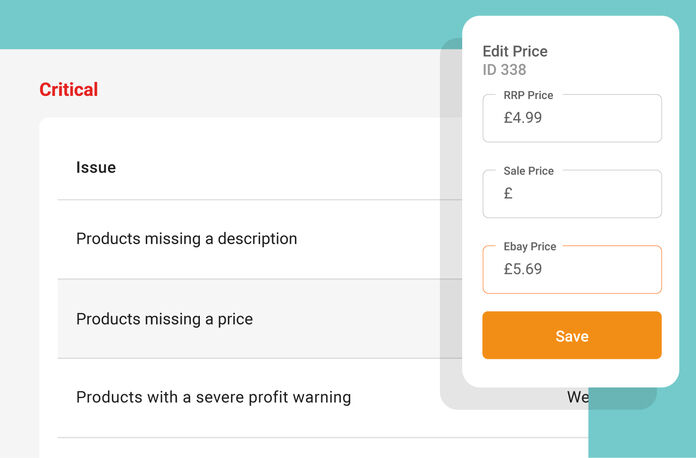Focus the Sale Price input field
This screenshot has width=696, height=458.
(x=572, y=194)
